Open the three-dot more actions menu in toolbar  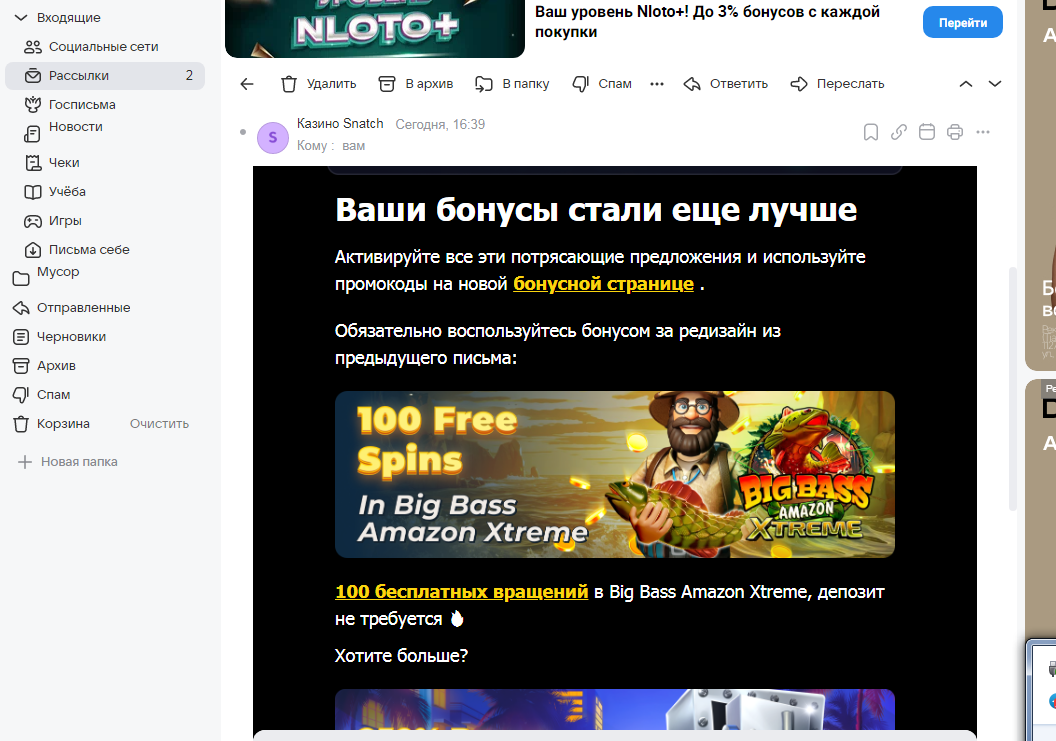tap(657, 84)
